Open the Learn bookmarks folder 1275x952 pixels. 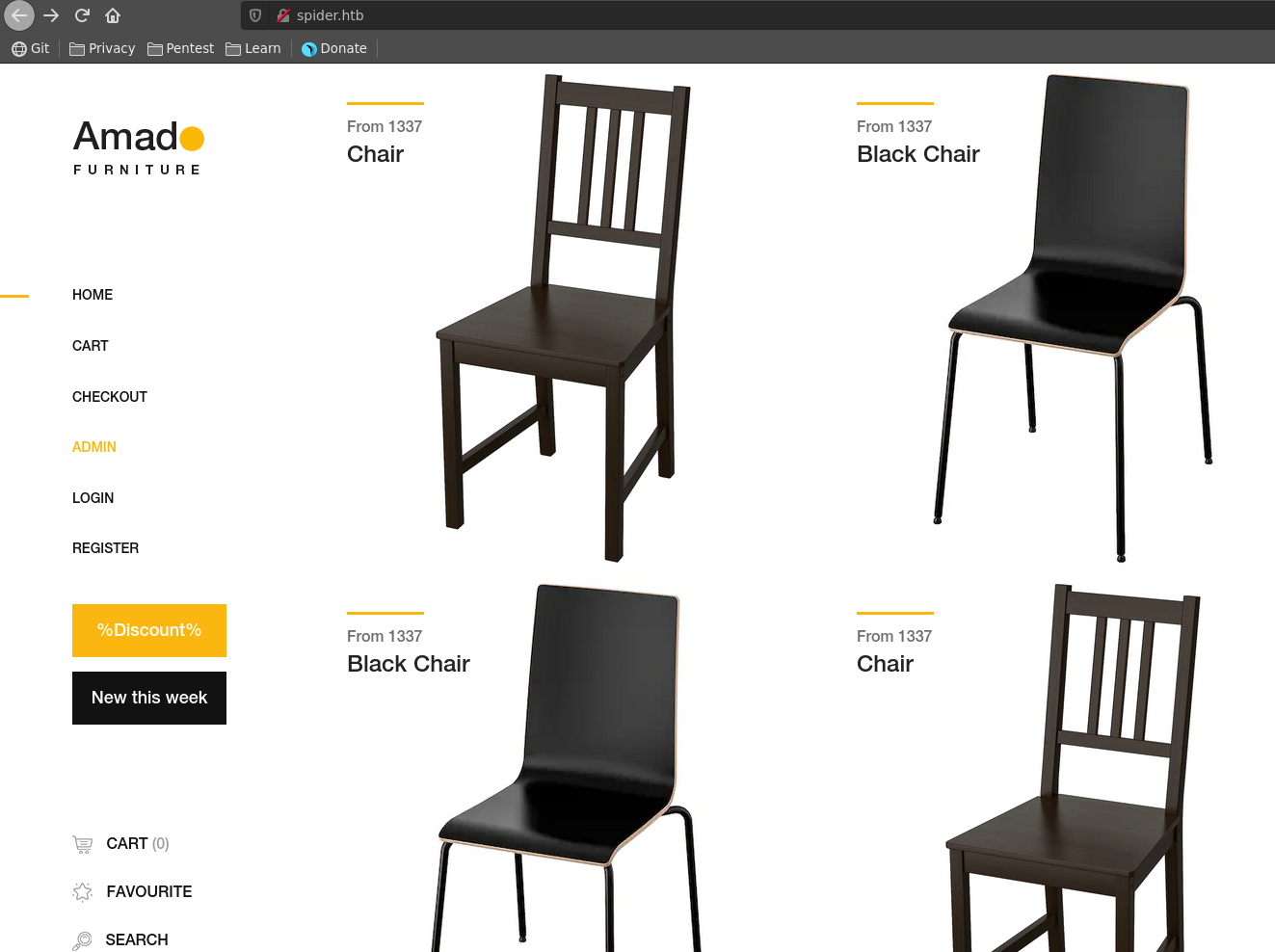tap(253, 48)
